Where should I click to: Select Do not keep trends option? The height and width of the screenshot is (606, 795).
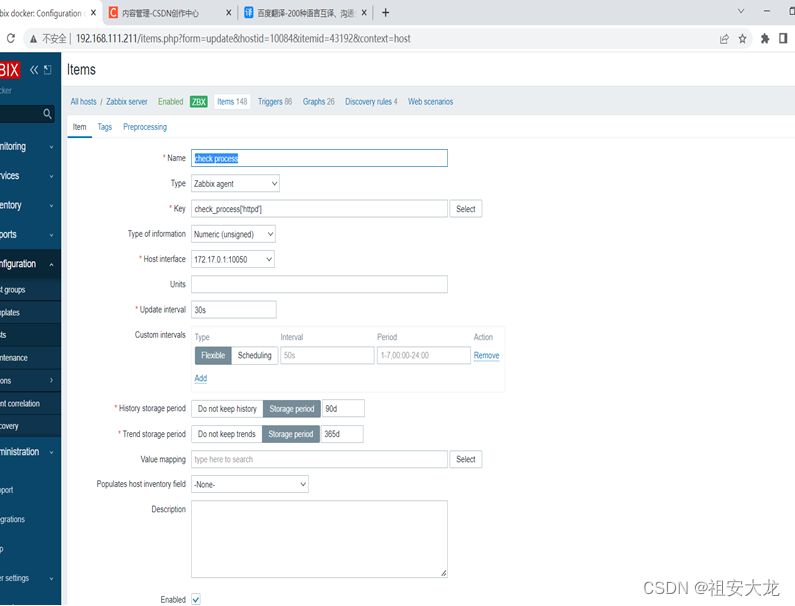[227, 434]
